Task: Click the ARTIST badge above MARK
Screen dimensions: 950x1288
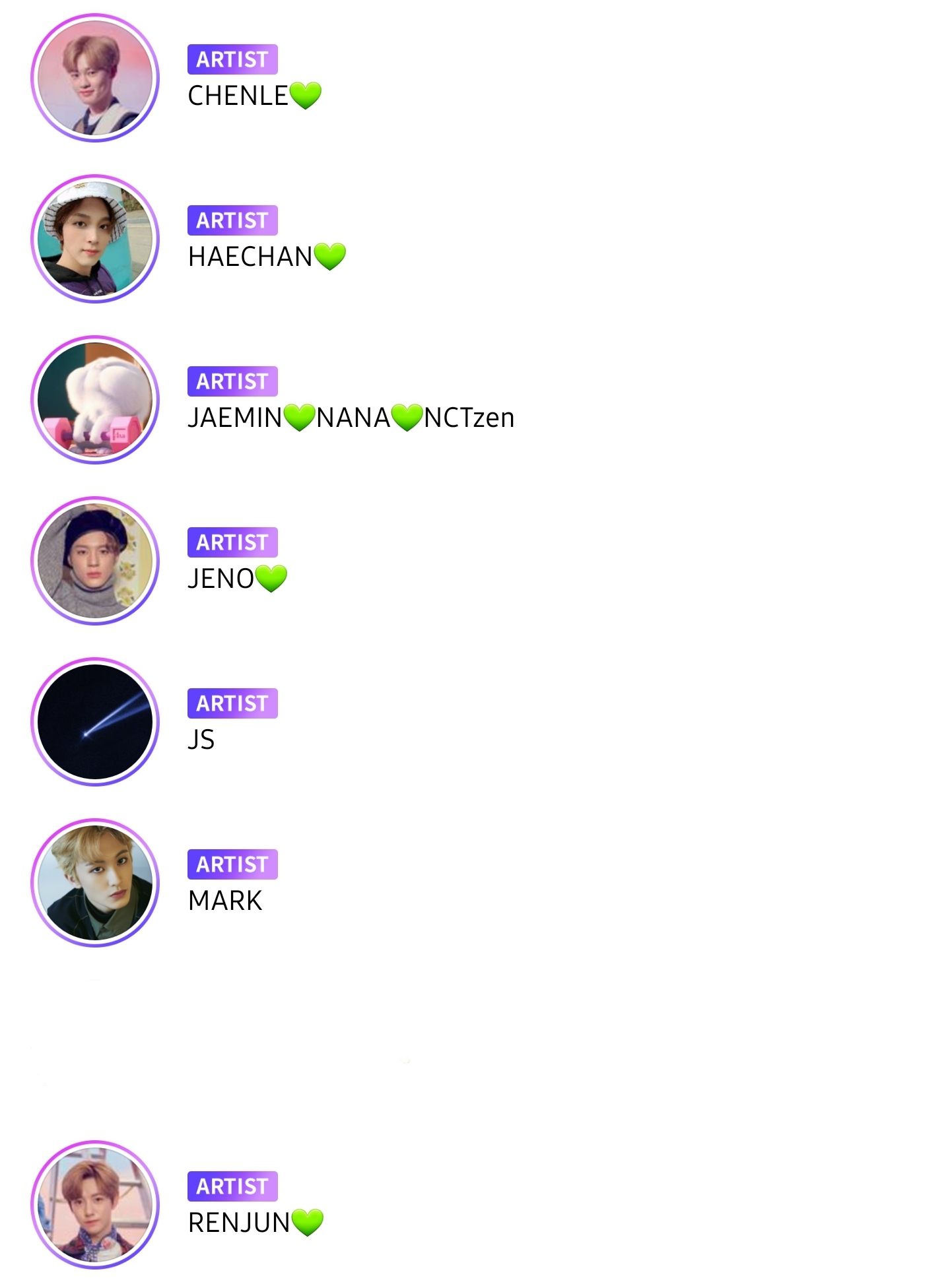Action: tap(232, 864)
